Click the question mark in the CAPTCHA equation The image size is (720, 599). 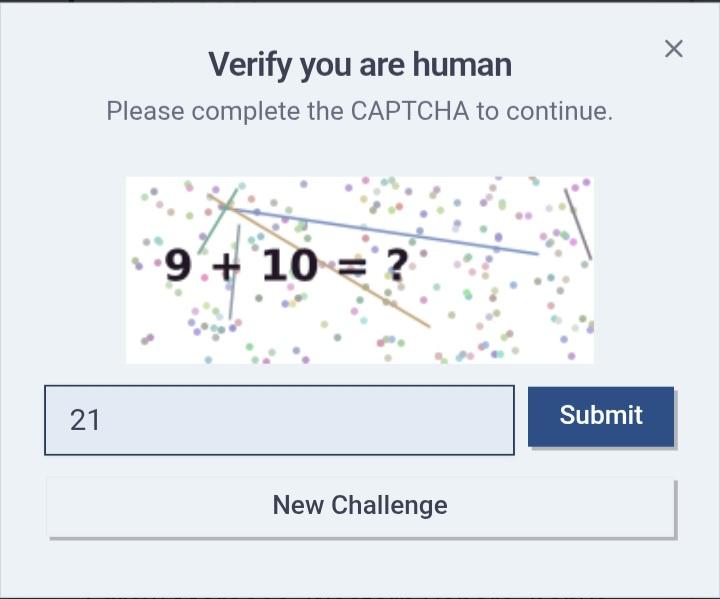397,266
